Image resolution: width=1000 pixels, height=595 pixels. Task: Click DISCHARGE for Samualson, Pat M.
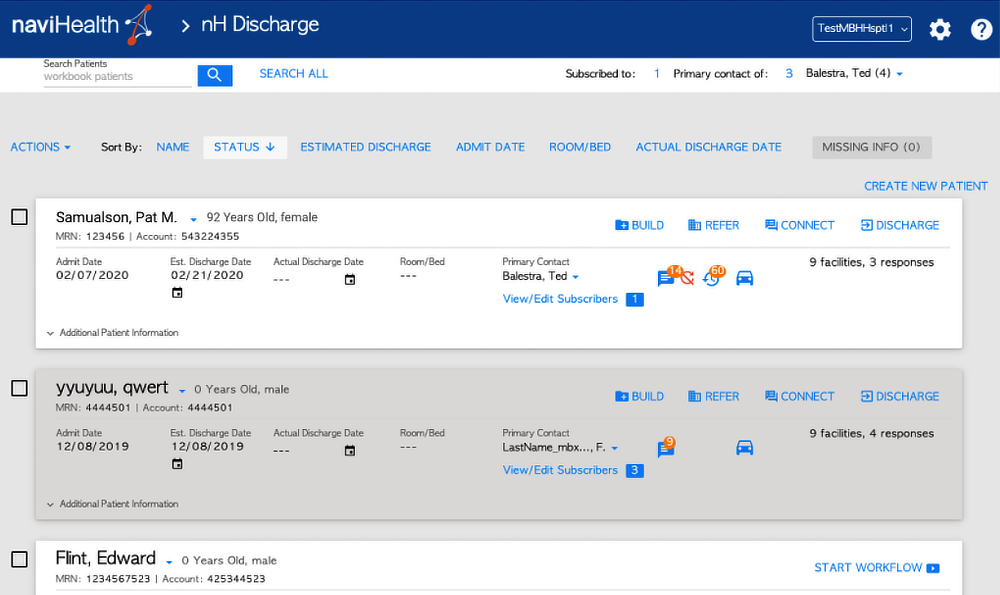tap(900, 225)
